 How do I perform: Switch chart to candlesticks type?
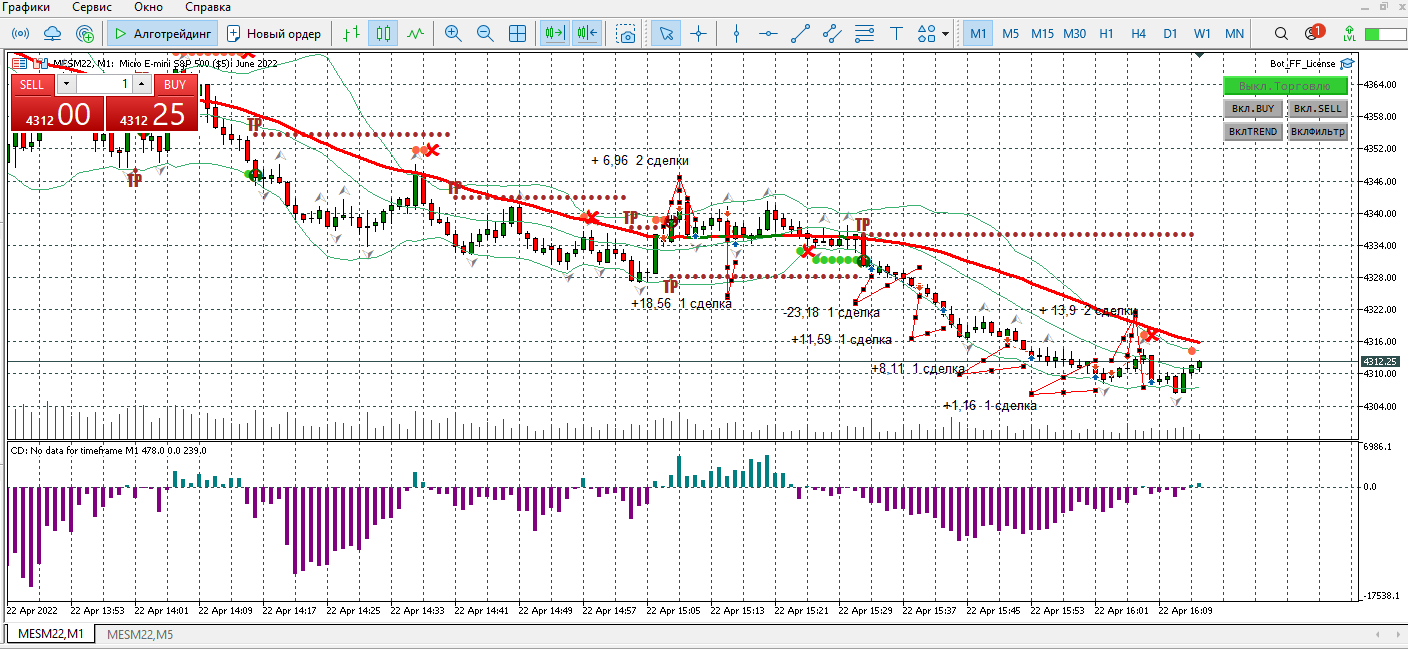coord(383,33)
